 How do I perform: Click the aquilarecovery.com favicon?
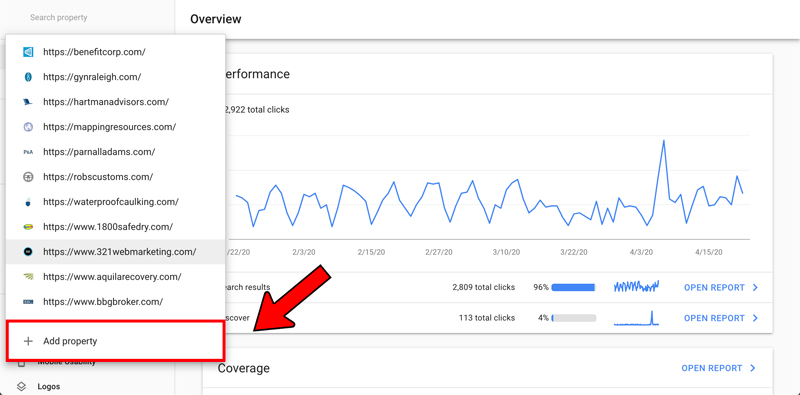pos(28,277)
